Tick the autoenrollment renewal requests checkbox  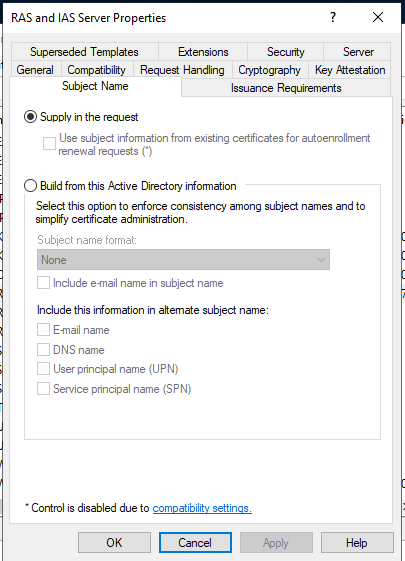(x=49, y=143)
